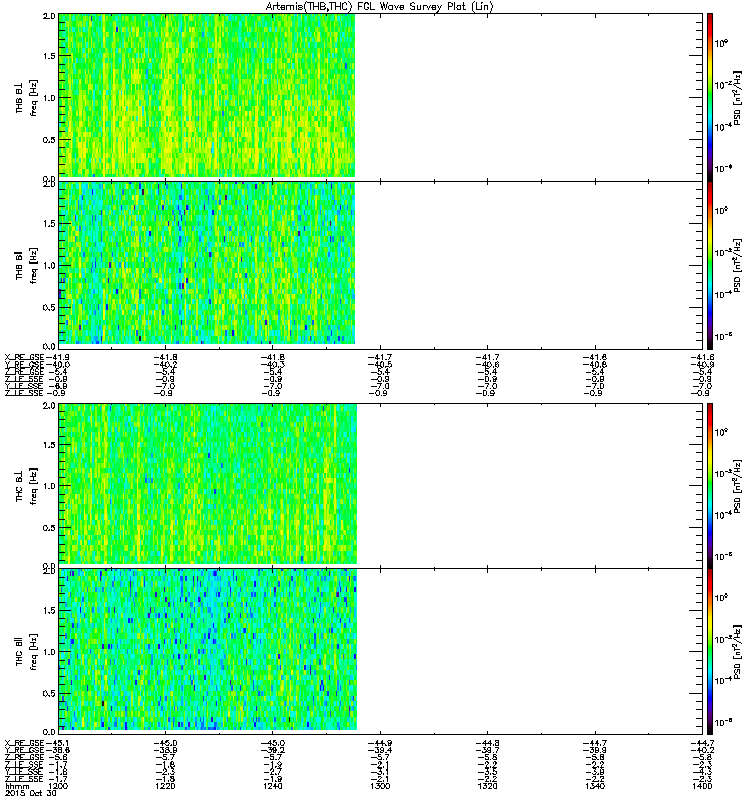Click the '-44.9' X_RE_GSE value under THC panels
Image resolution: width=750 pixels, height=800 pixels.
click(x=380, y=743)
